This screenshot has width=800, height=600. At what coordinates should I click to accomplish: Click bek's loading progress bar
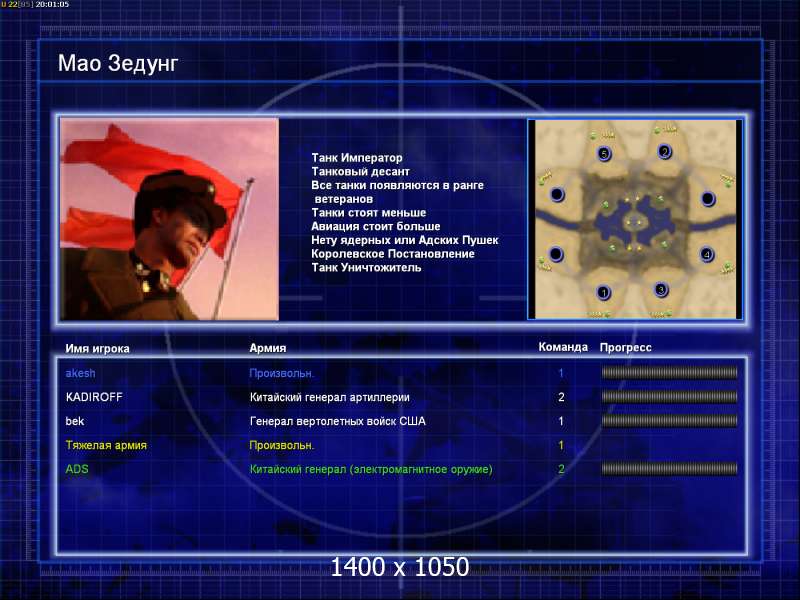pyautogui.click(x=669, y=421)
